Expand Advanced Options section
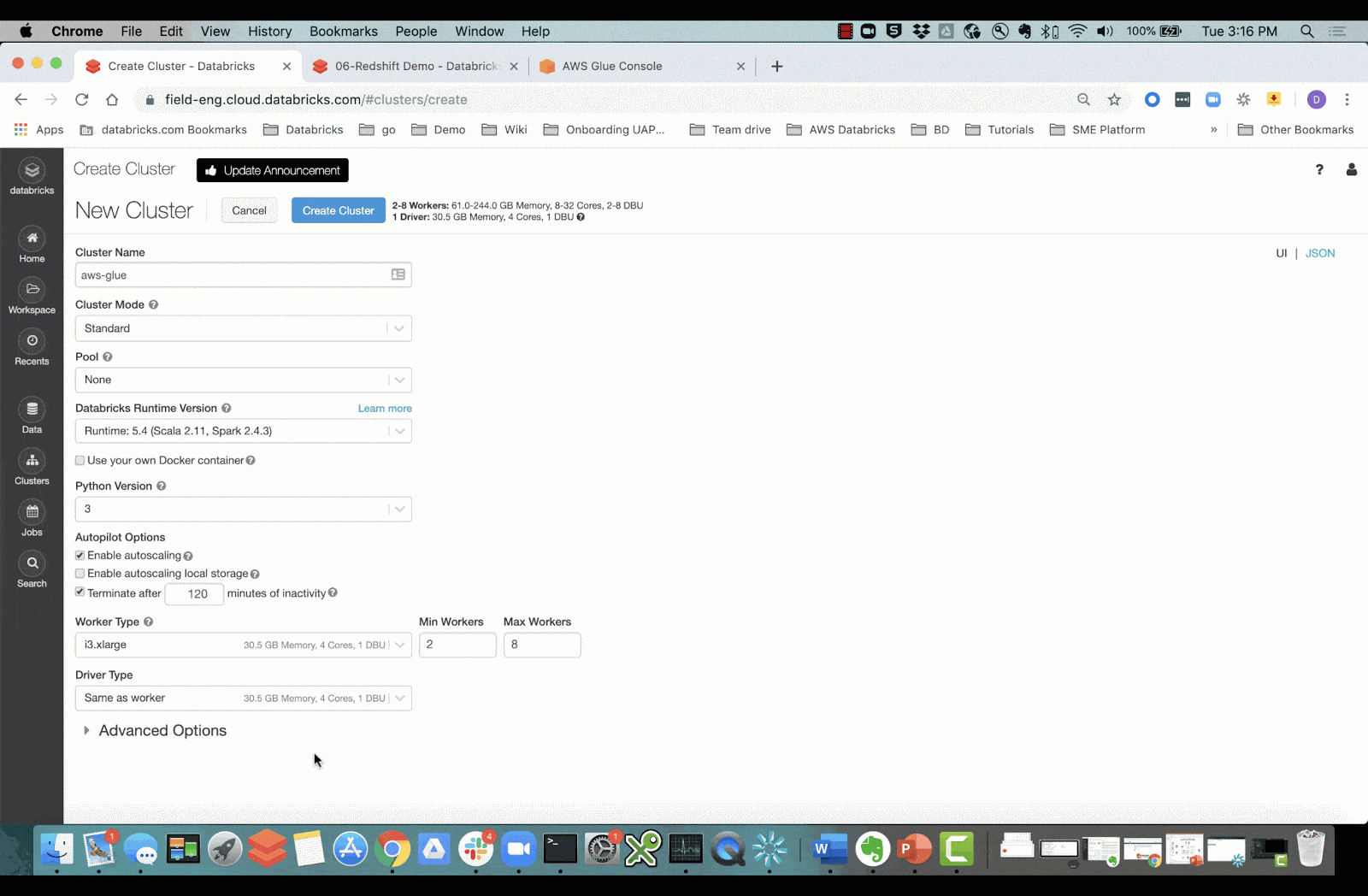The width and height of the screenshot is (1368, 896). (155, 730)
